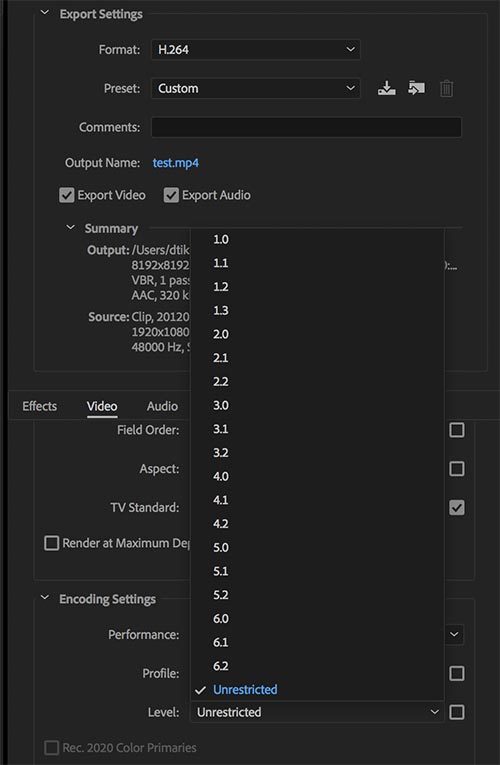Open the test.mp4 output name link
This screenshot has width=500, height=765.
(176, 163)
